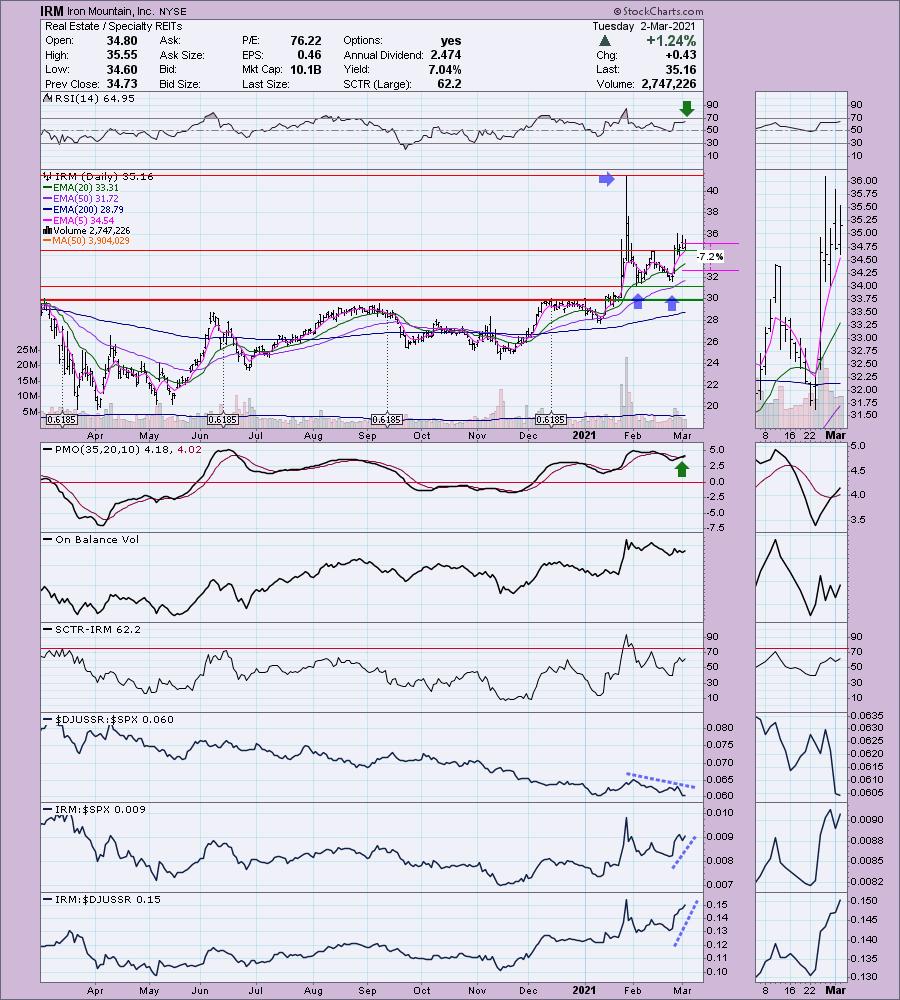This screenshot has height=1000, width=900.
Task: Click the SCTR (Large) value in header table
Action: point(449,84)
